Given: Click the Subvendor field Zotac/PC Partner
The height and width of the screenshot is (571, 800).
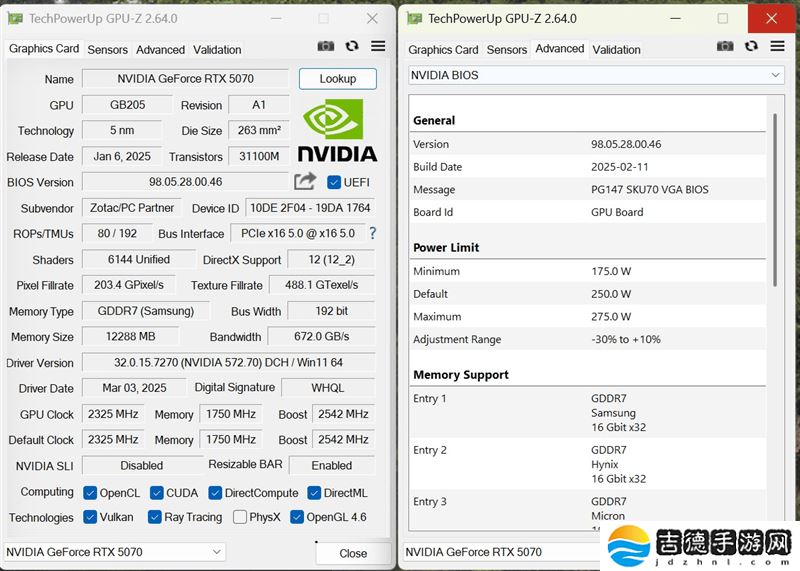Looking at the screenshot, I should coord(132,208).
